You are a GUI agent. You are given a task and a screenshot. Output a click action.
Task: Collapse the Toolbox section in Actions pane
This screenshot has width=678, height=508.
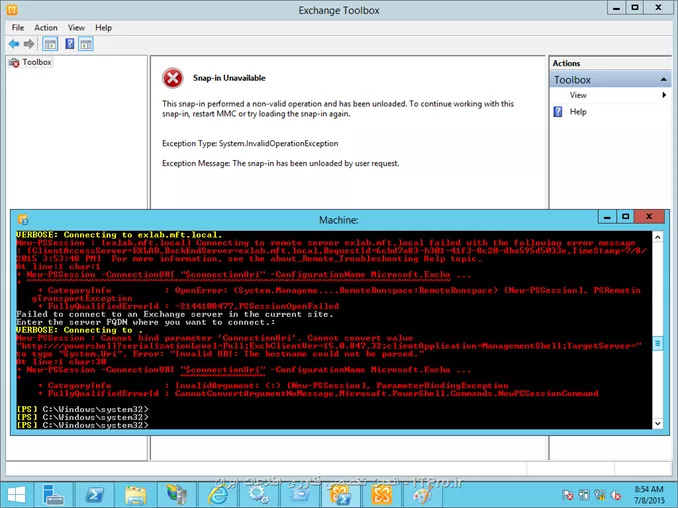click(x=663, y=80)
